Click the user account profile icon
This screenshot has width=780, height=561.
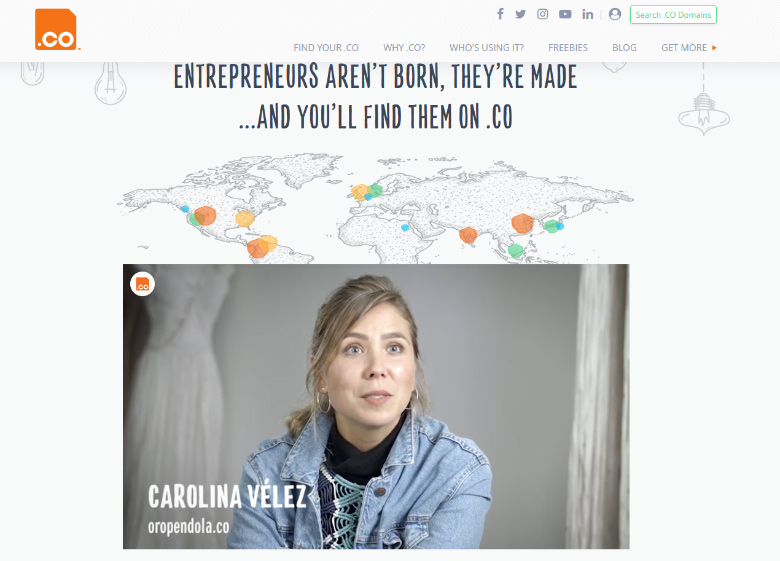pos(615,14)
